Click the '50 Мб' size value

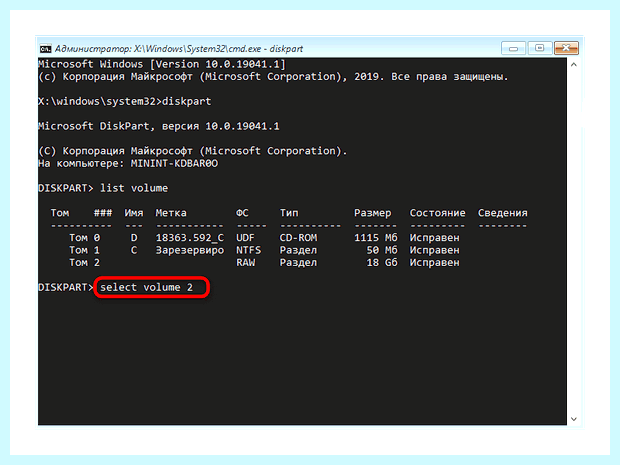(382, 250)
